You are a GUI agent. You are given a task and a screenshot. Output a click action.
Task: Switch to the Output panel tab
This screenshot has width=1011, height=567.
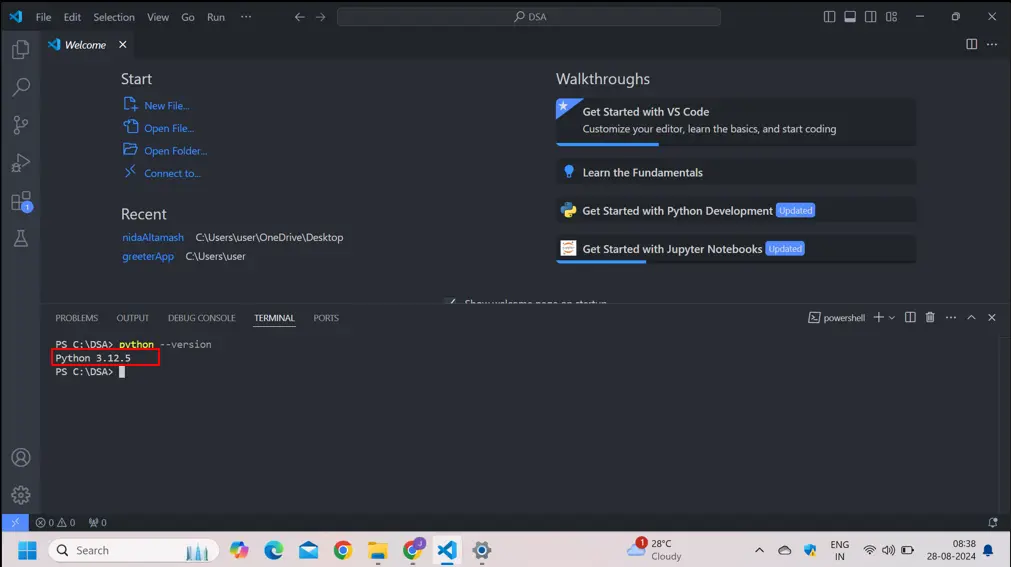coord(133,318)
